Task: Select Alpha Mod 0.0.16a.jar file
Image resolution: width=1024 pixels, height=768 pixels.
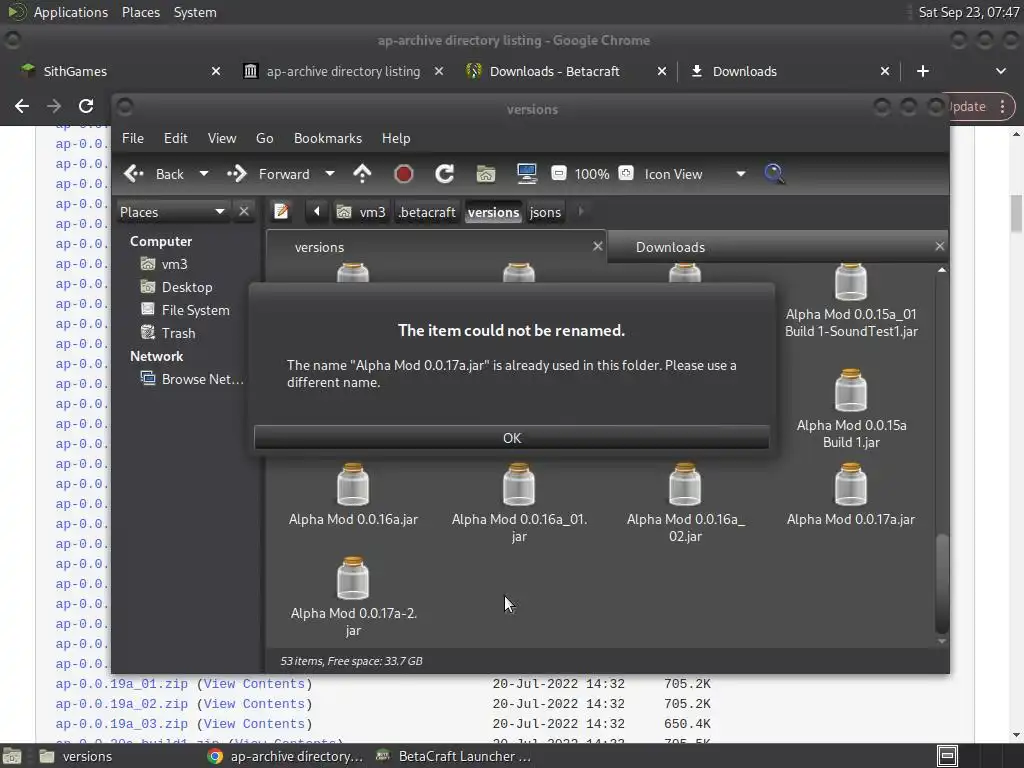Action: coord(353,495)
